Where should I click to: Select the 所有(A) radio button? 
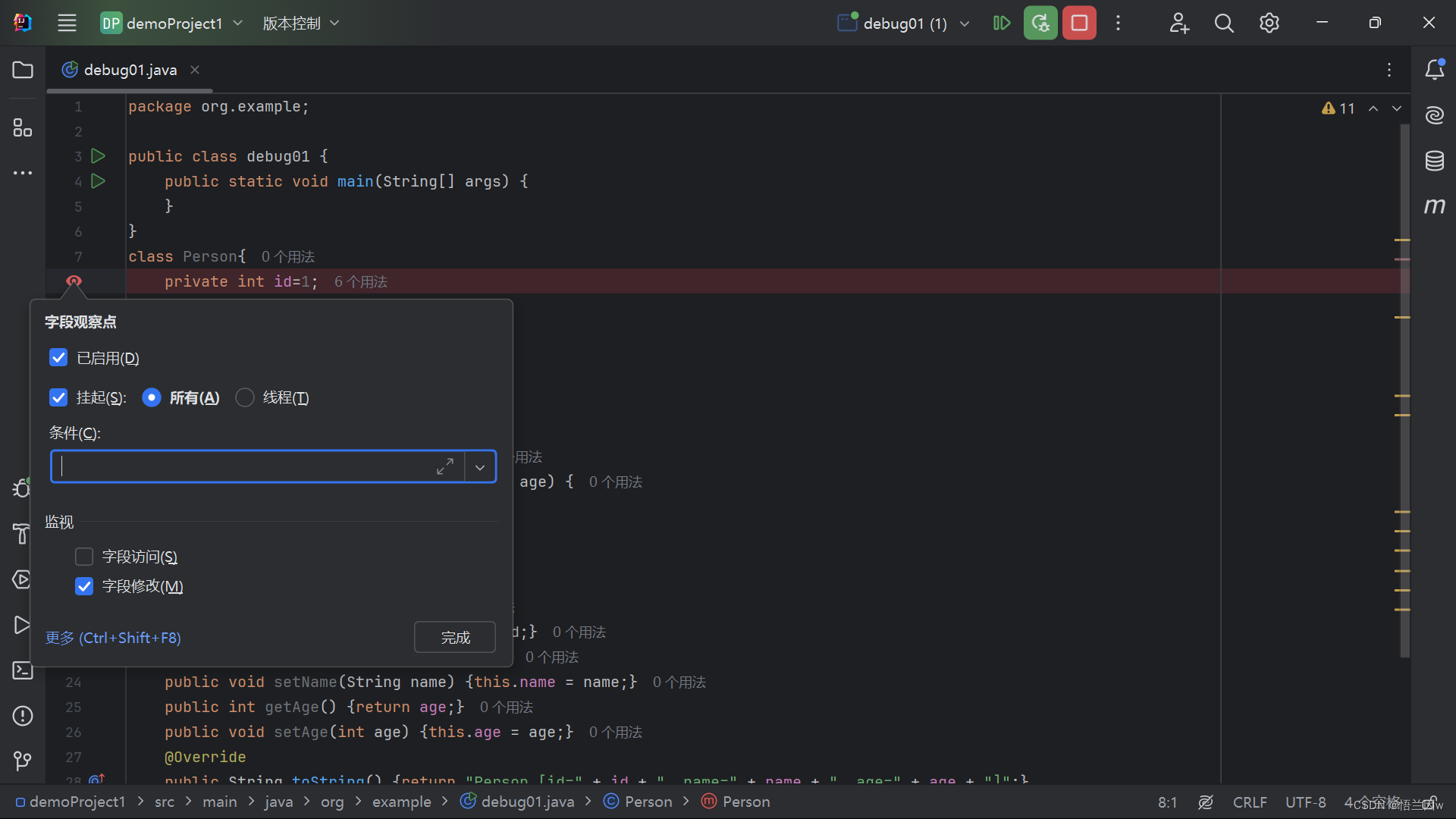pos(152,397)
